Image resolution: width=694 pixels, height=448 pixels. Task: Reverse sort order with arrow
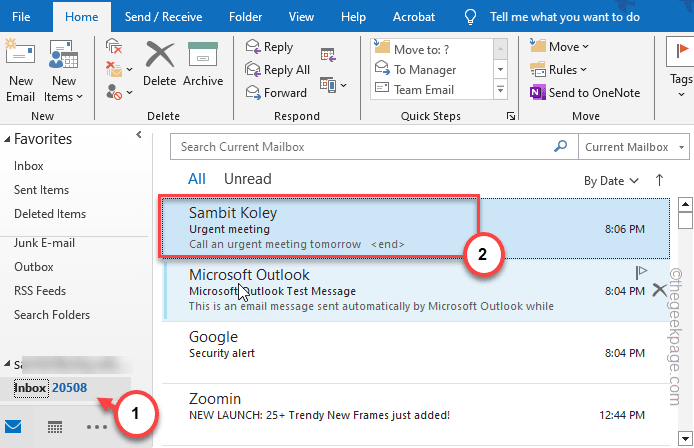659,180
